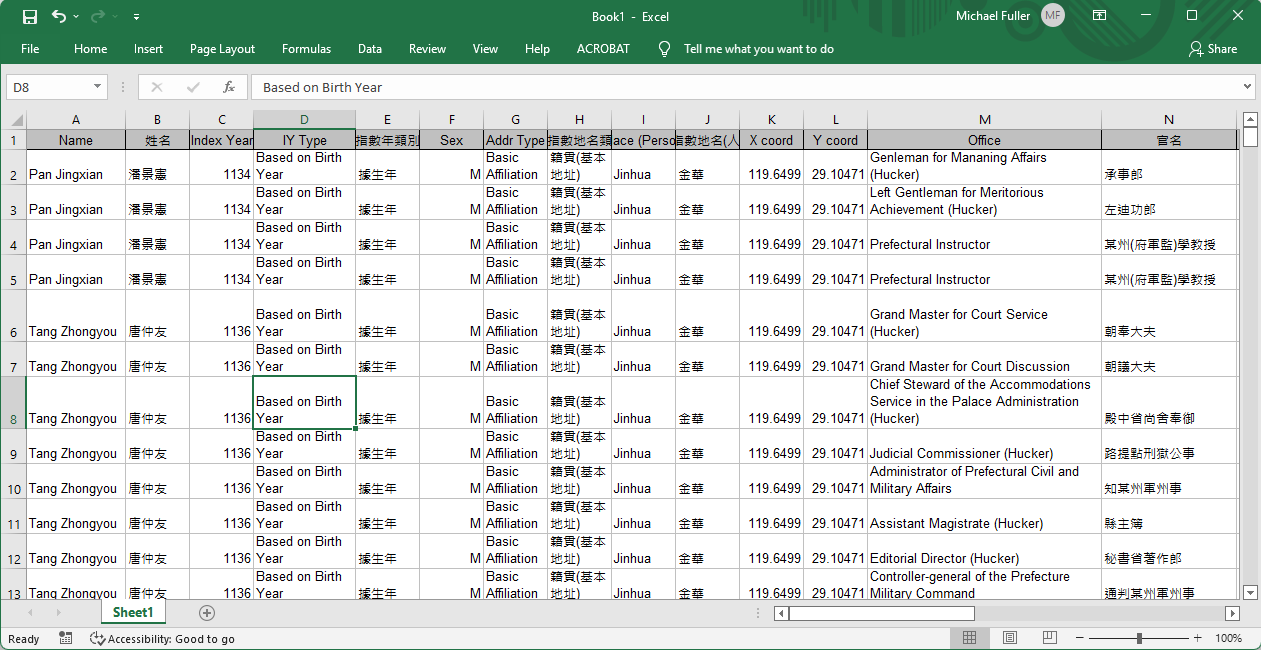Click the Undo arrow icon
Image resolution: width=1262 pixels, height=650 pixels.
tap(59, 16)
